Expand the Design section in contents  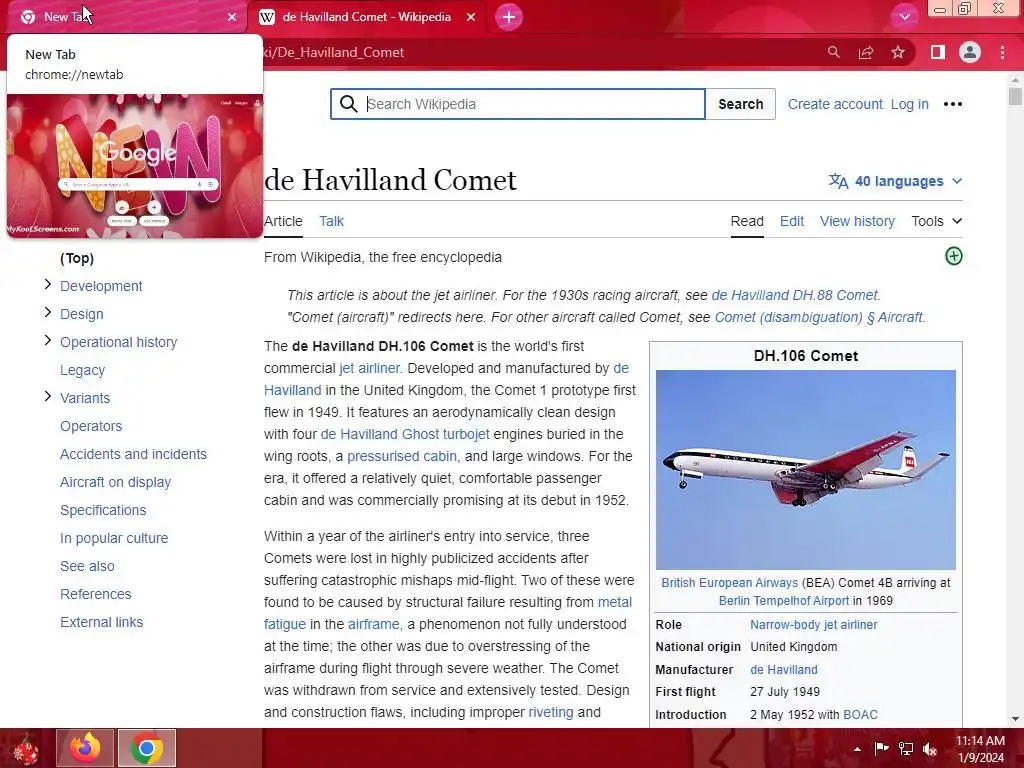pyautogui.click(x=47, y=313)
